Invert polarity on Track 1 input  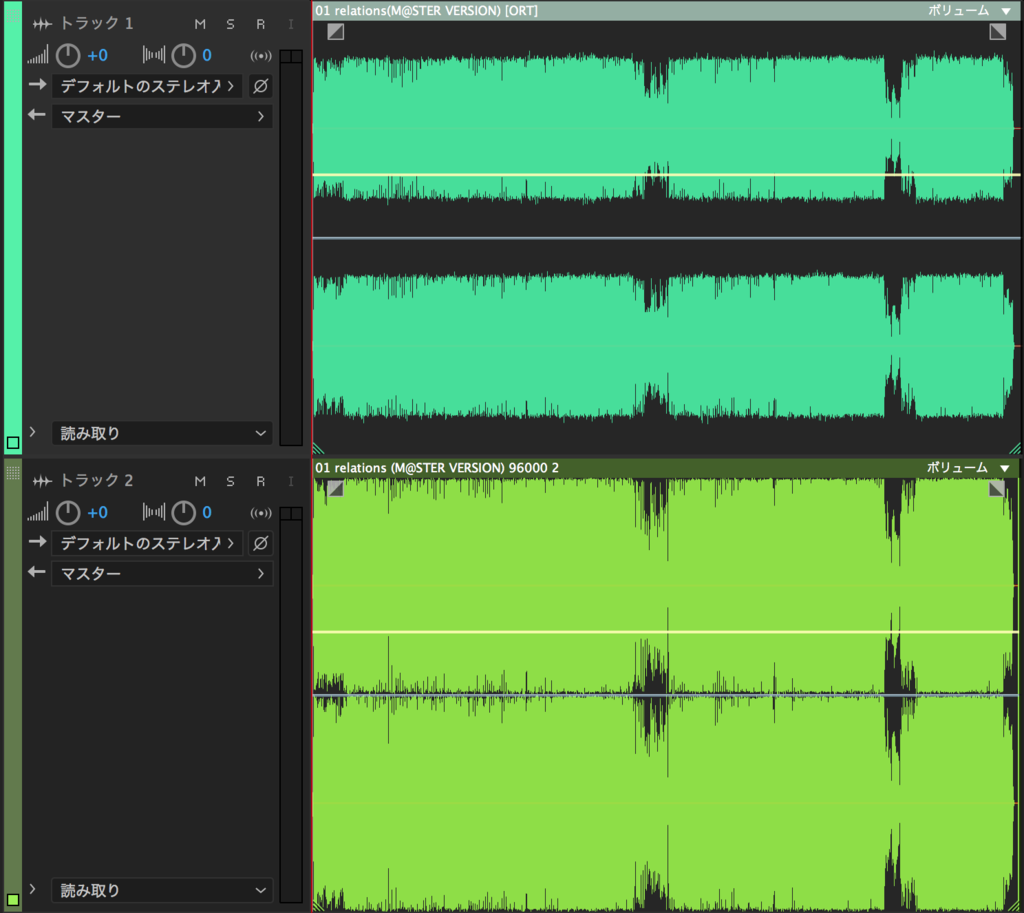(x=261, y=86)
